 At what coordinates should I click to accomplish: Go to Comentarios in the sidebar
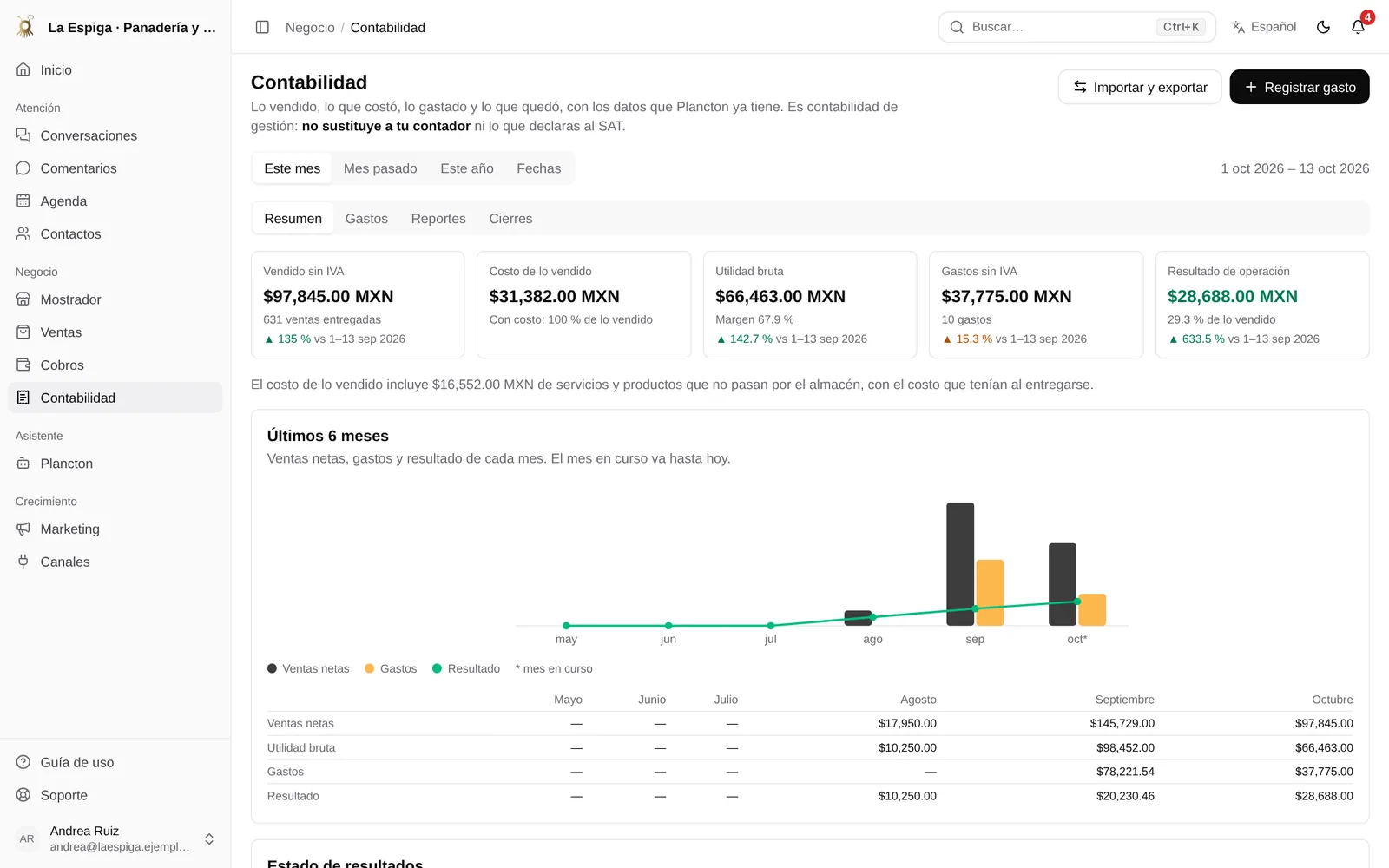pyautogui.click(x=115, y=168)
